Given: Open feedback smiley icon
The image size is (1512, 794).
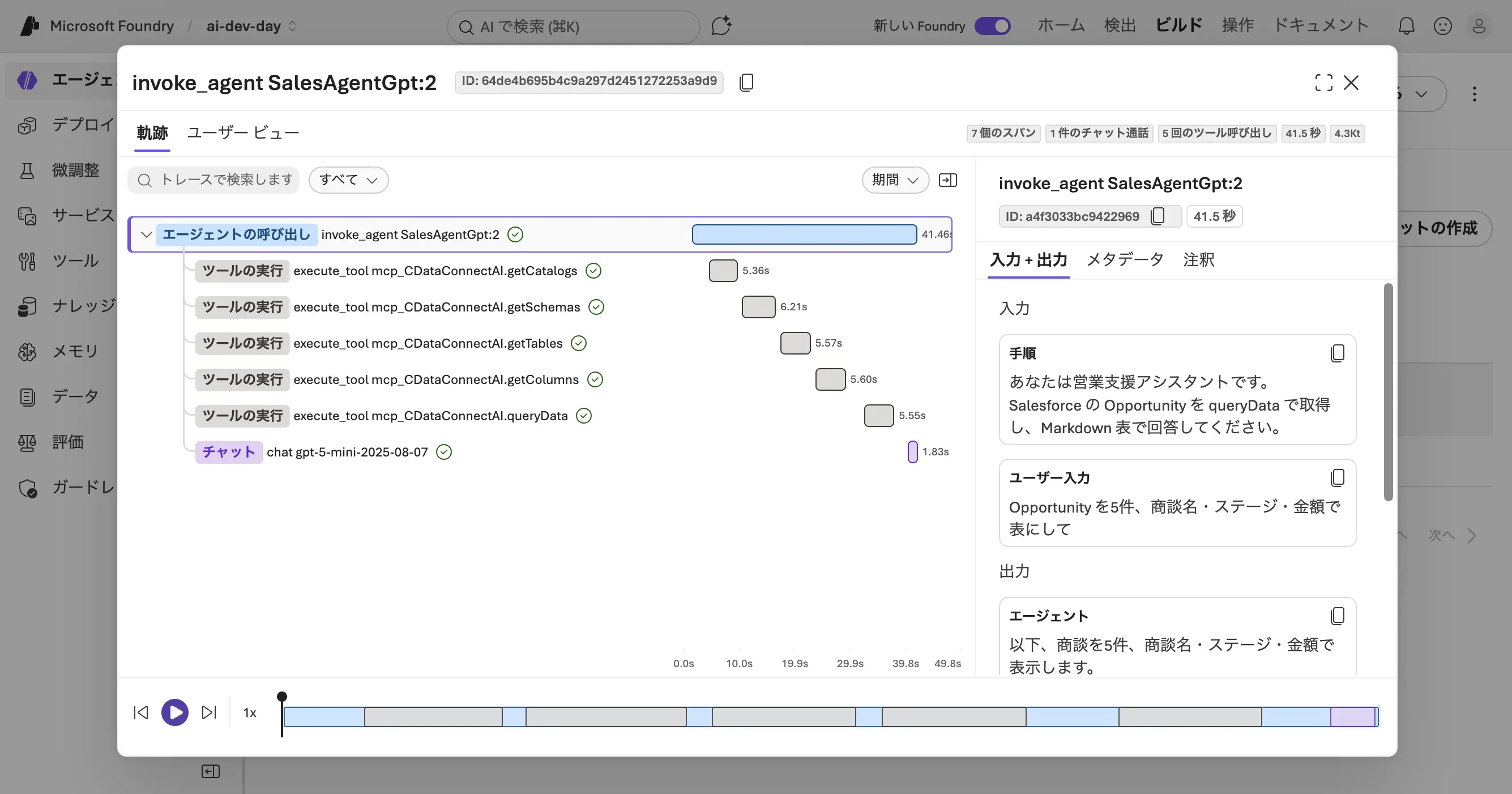Looking at the screenshot, I should [x=1443, y=26].
